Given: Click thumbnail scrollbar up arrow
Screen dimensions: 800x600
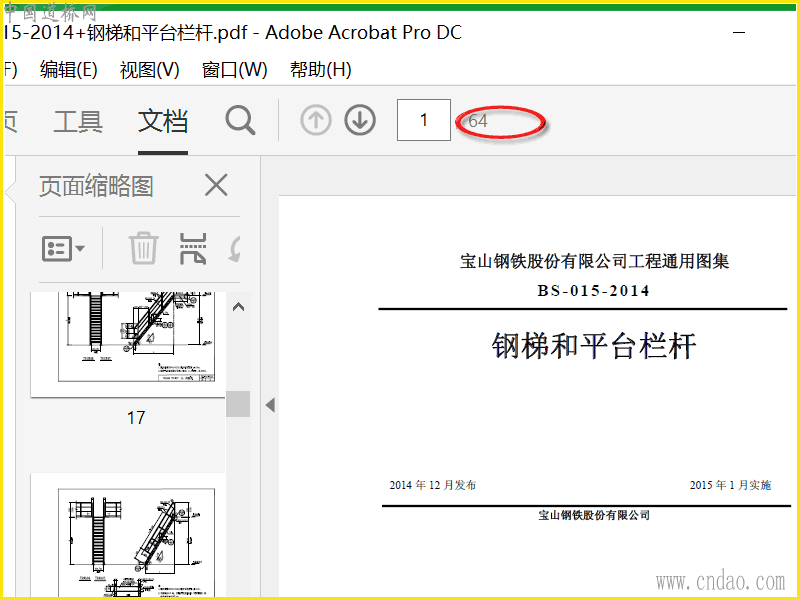Looking at the screenshot, I should (x=238, y=307).
